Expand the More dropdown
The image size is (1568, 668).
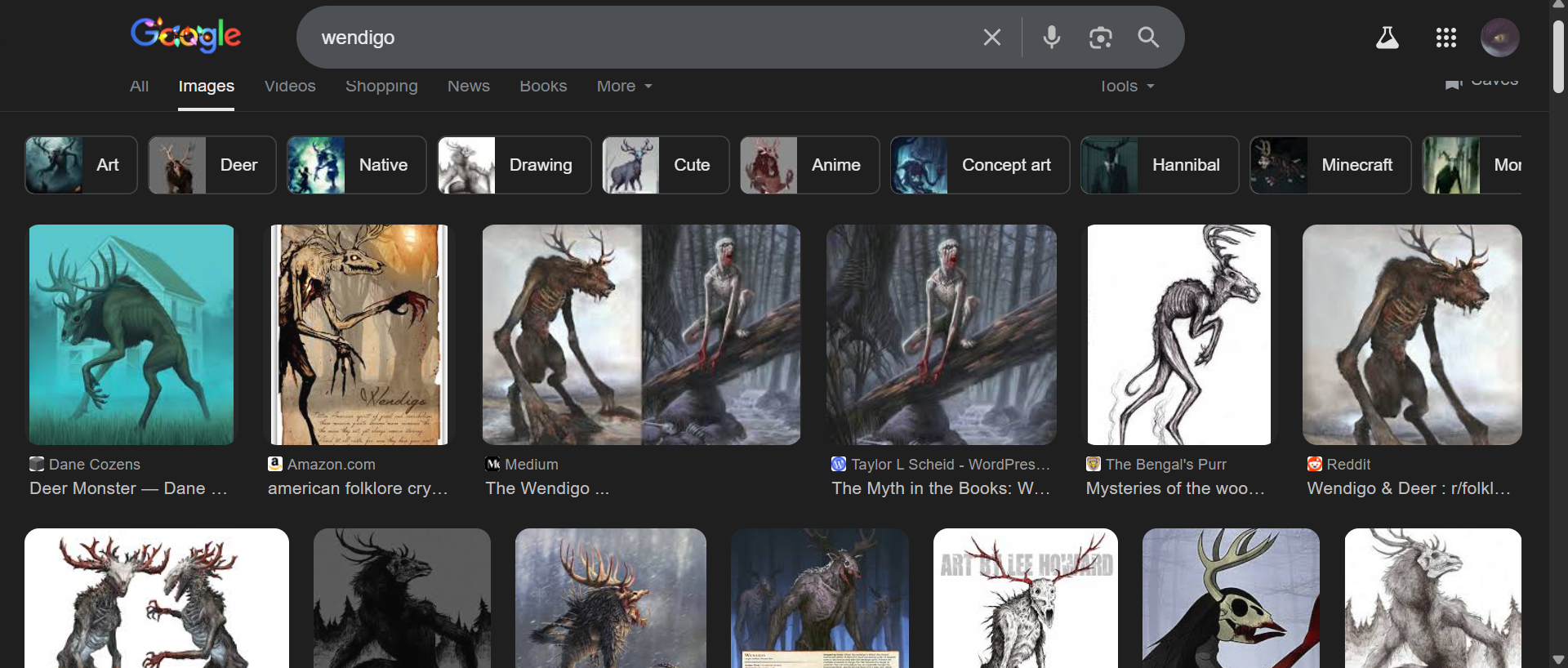pos(625,86)
